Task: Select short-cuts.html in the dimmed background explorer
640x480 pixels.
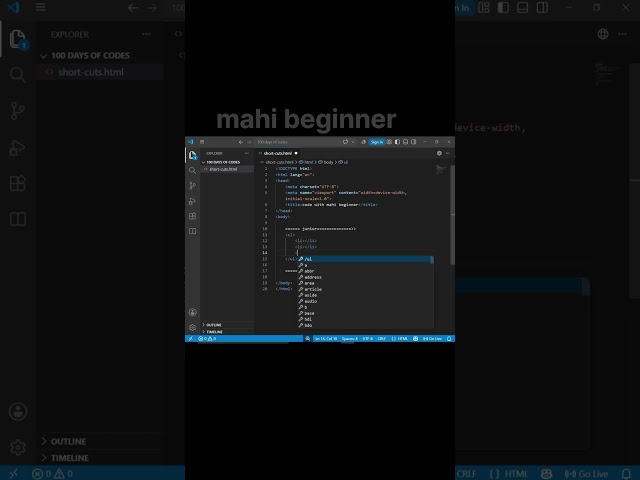Action: click(101, 72)
